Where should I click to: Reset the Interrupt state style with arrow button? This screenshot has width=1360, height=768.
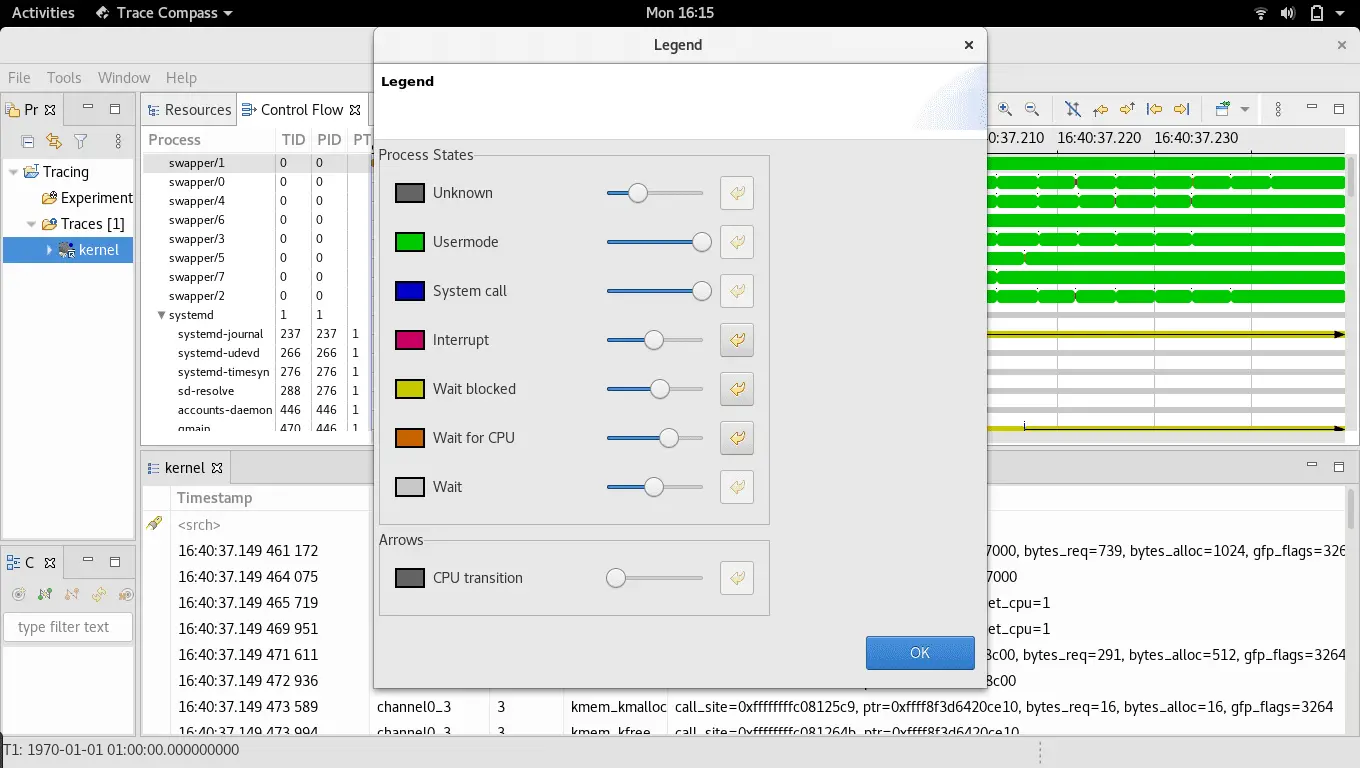click(737, 340)
